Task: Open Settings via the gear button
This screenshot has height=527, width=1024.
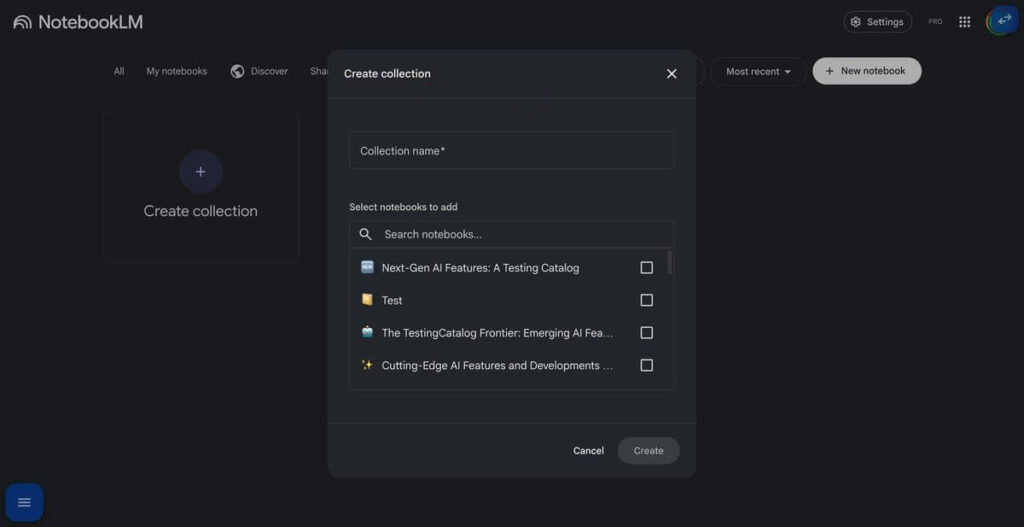Action: click(x=878, y=22)
